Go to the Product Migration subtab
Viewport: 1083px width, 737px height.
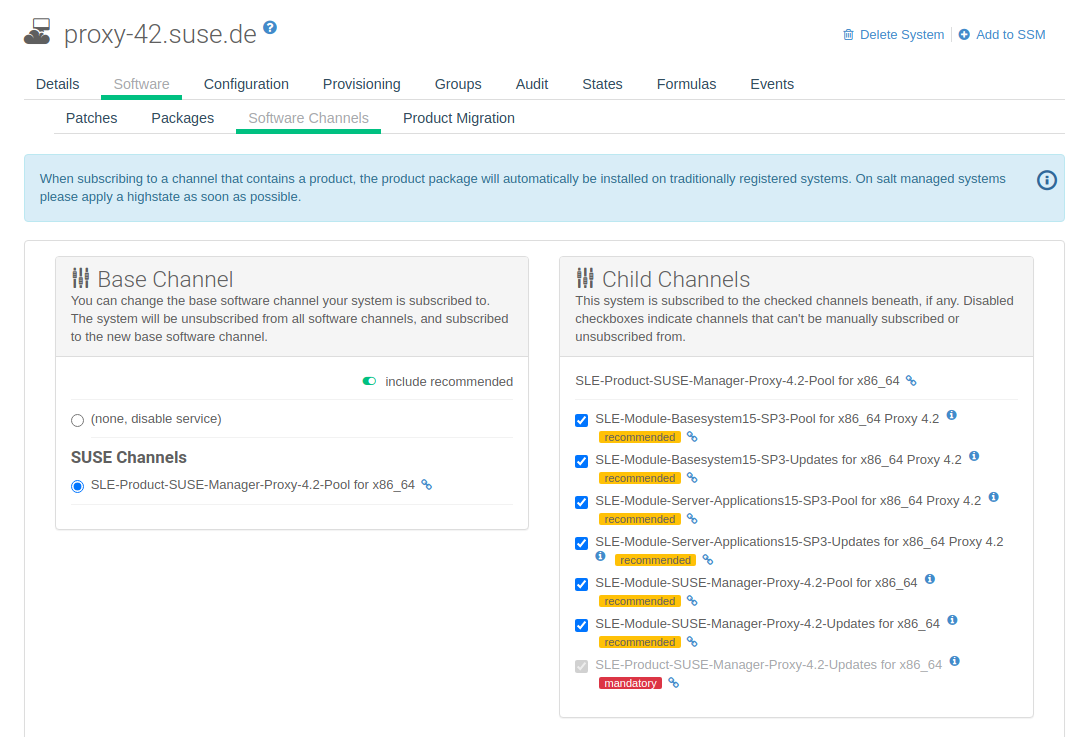(458, 118)
